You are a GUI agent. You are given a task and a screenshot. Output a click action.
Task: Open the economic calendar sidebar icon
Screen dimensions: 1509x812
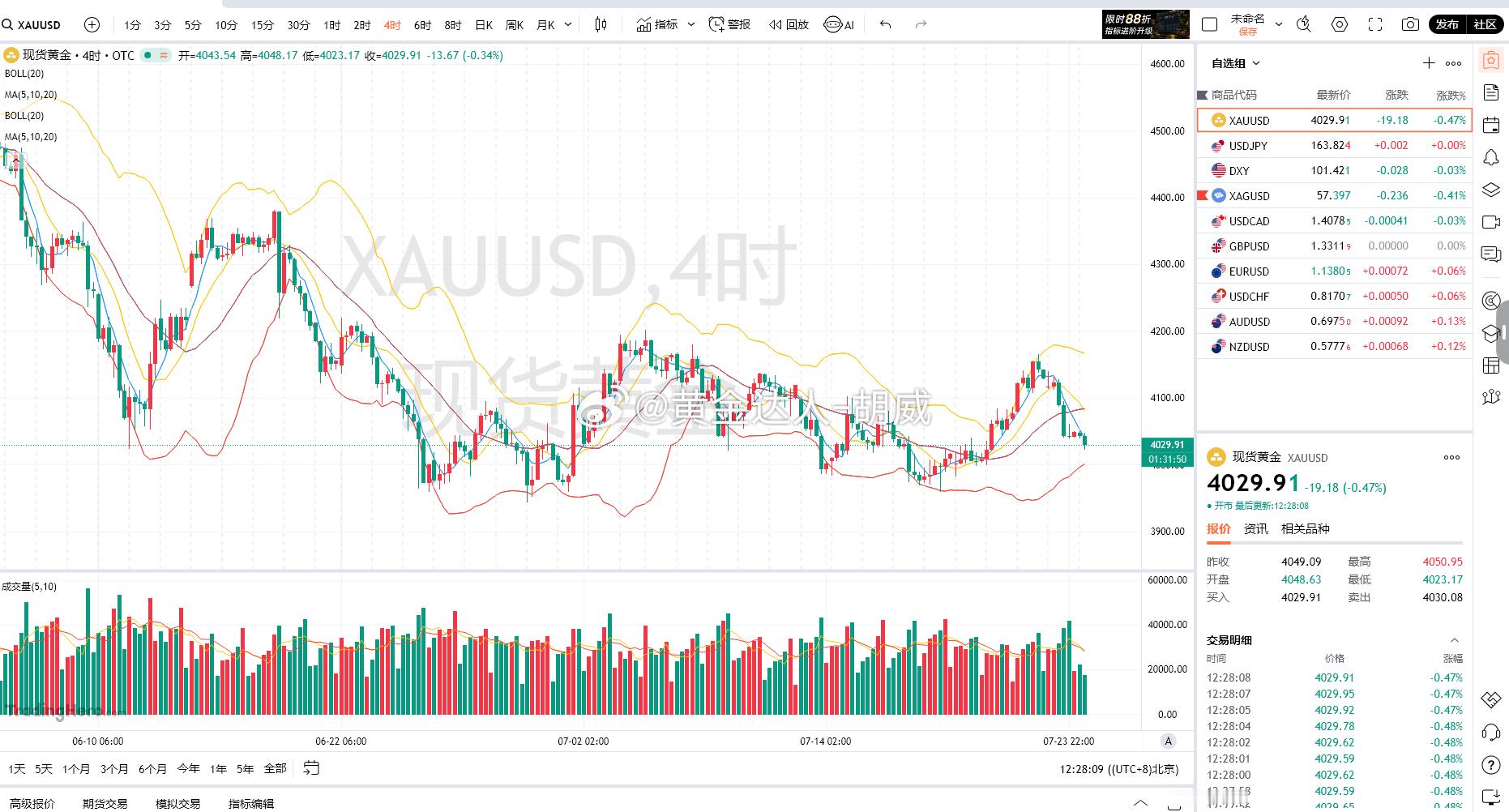(x=1491, y=125)
